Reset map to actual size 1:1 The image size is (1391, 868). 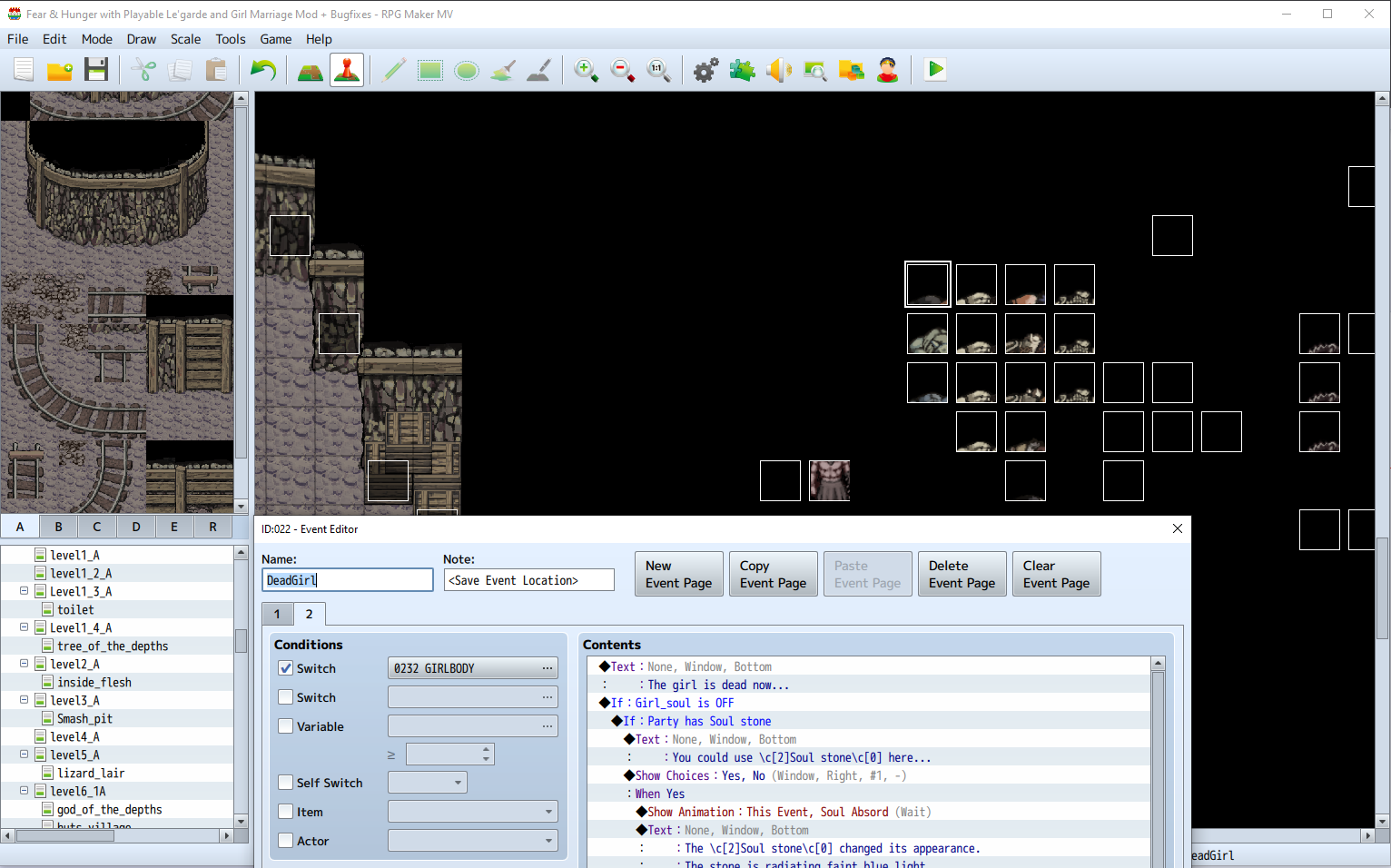pos(659,70)
